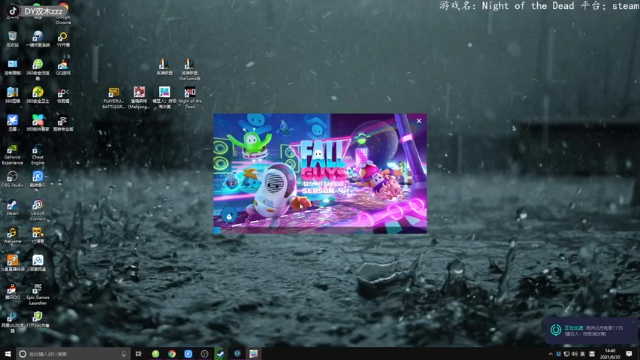Launch the Ubisoft Connect desktop shortcut

click(x=38, y=210)
